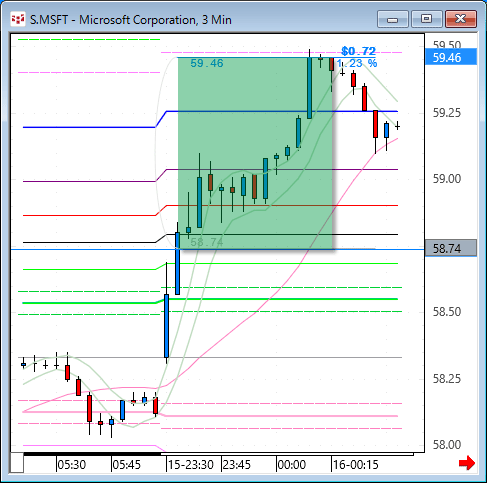Screen dimensions: 487x483
Task: Click the $0.72 measurement label
Action: point(359,51)
